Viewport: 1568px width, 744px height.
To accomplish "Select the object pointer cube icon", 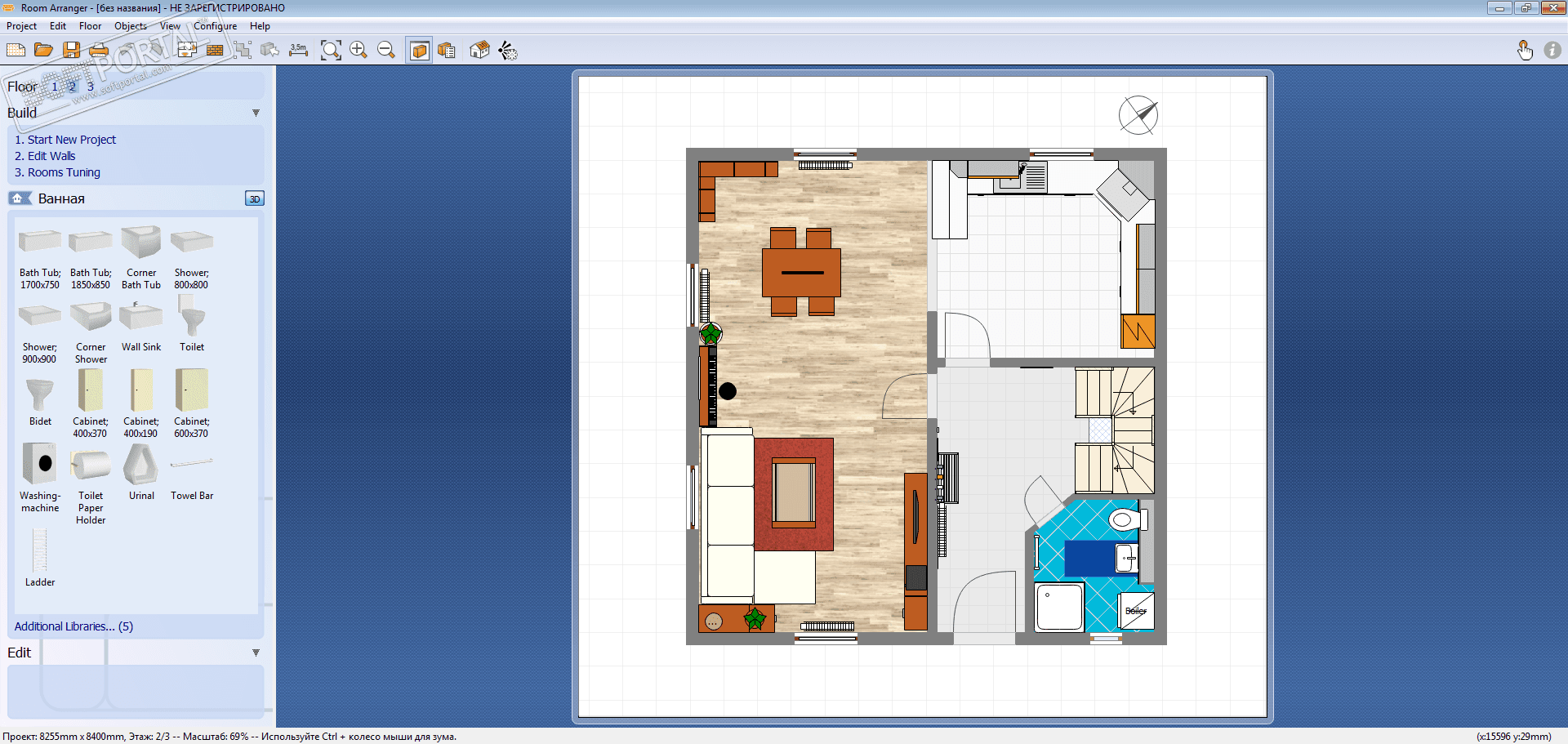I will [269, 51].
